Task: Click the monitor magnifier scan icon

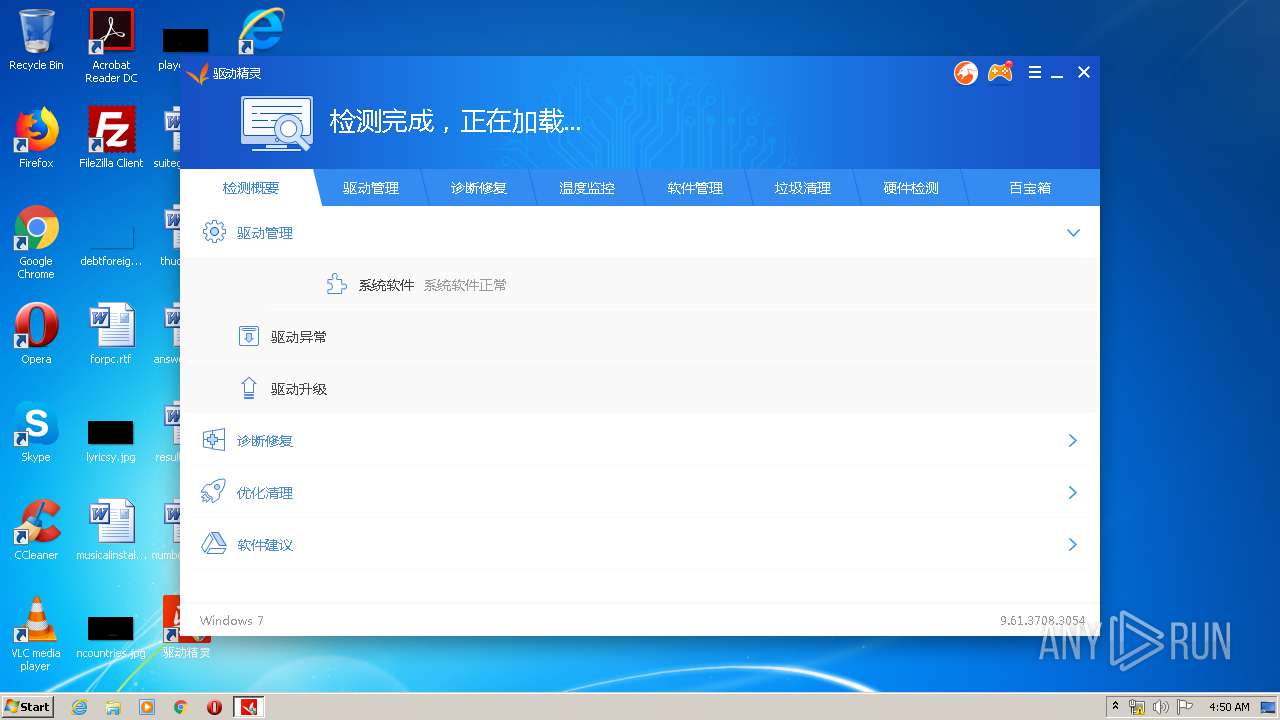Action: point(276,124)
